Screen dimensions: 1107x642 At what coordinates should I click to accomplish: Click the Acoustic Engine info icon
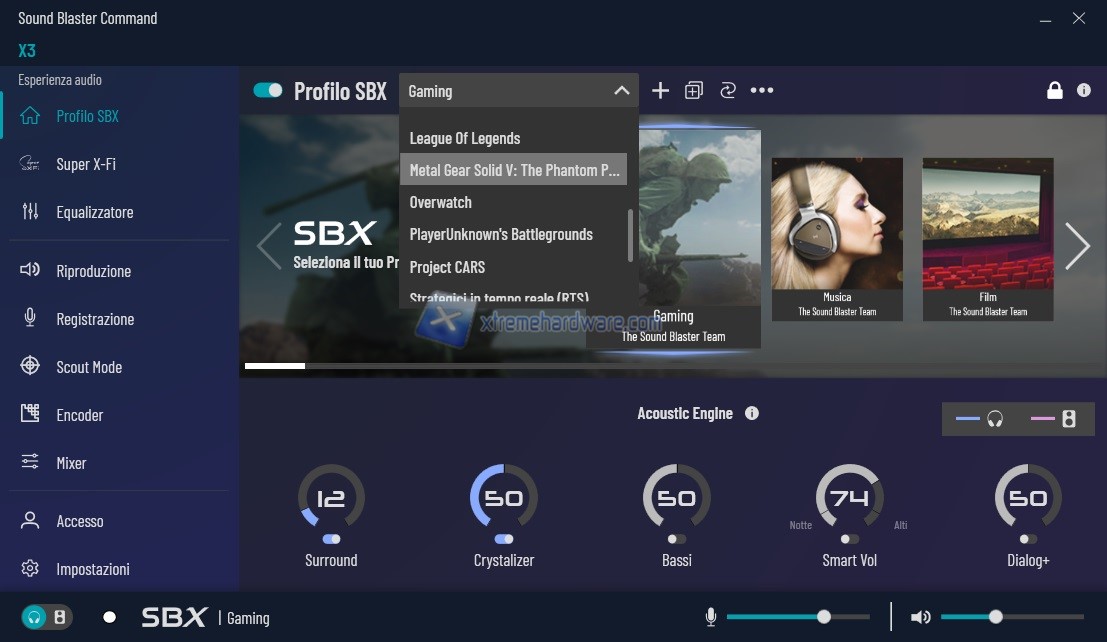coord(752,413)
